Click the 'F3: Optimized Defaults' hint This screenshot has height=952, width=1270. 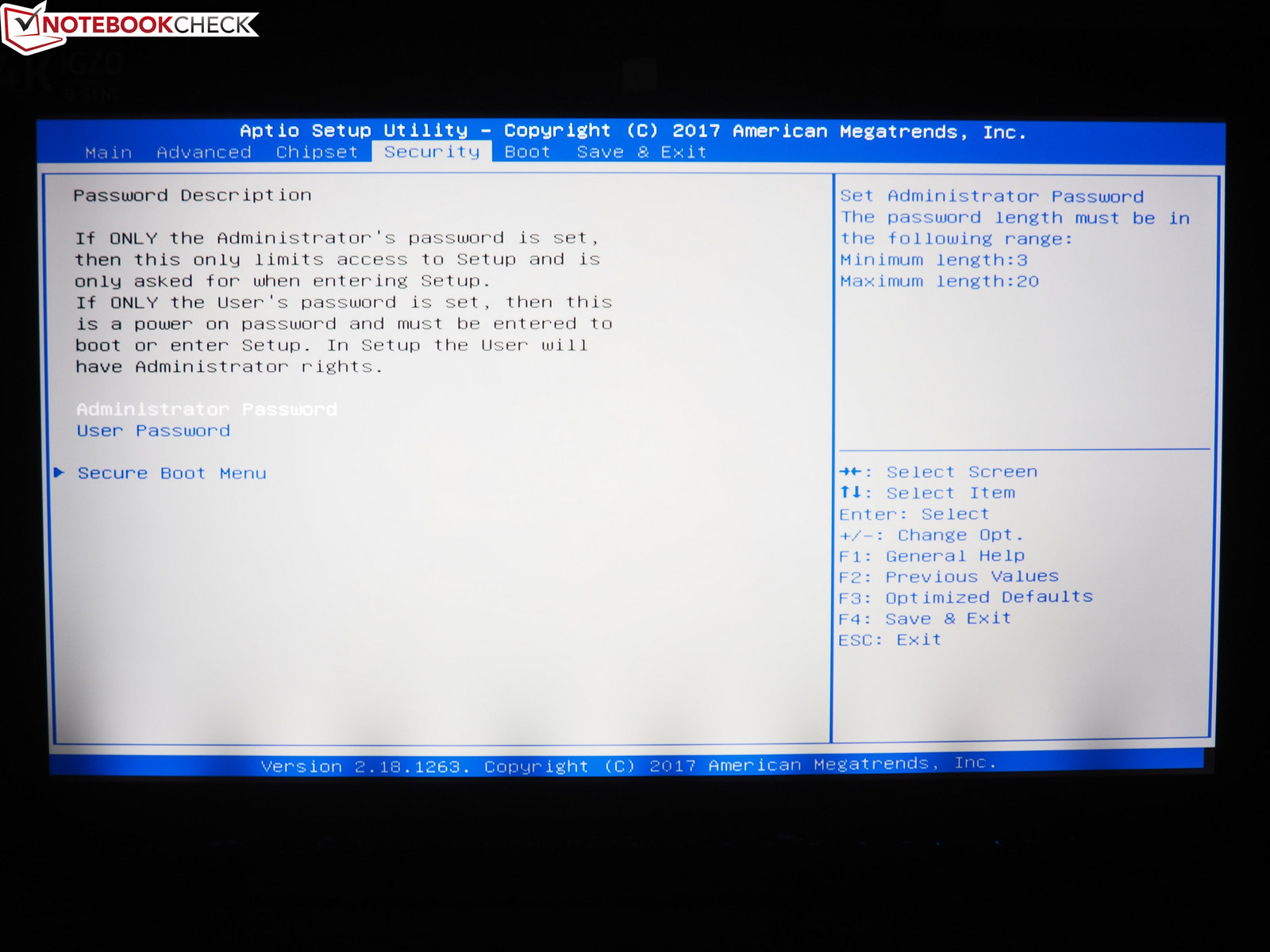pyautogui.click(x=966, y=597)
